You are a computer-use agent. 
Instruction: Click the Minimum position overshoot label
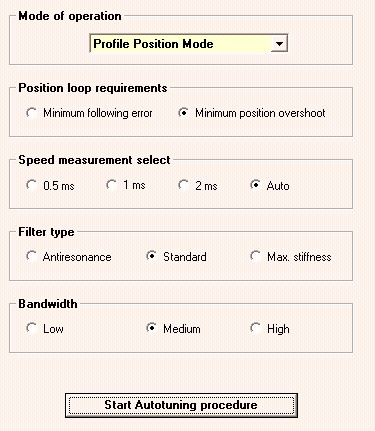[260, 113]
